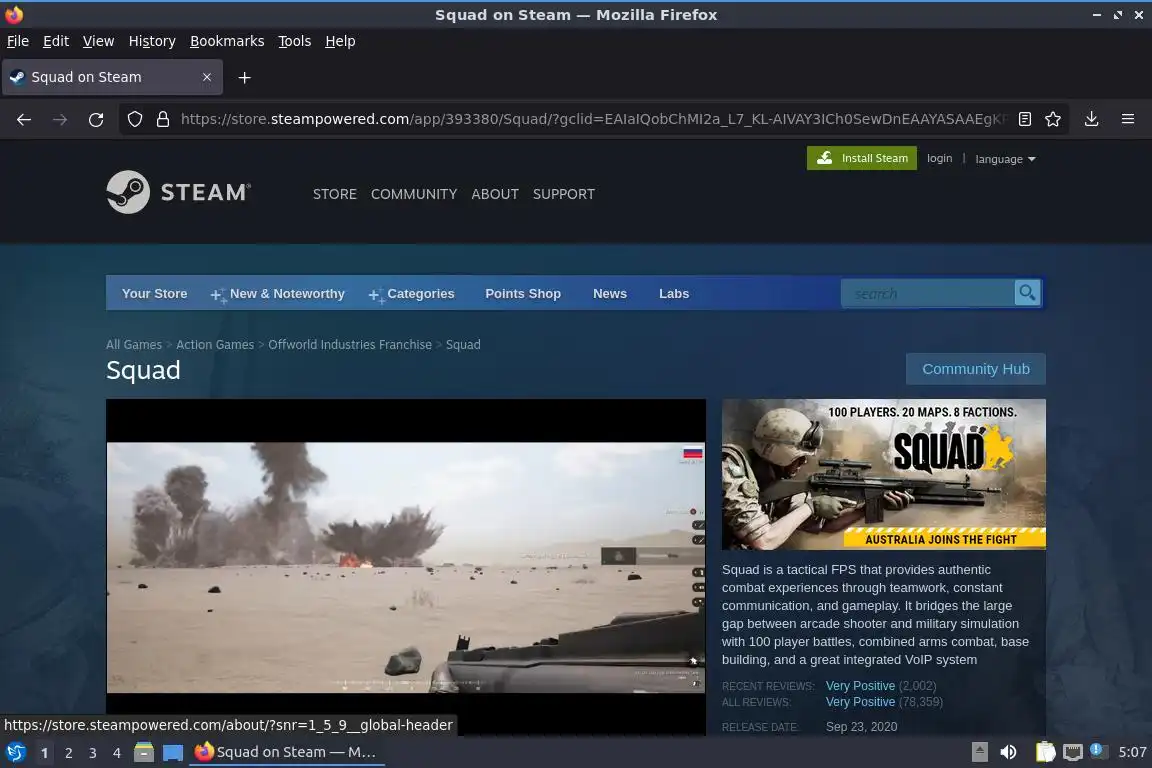Open the Bookmarks menu
The width and height of the screenshot is (1152, 768).
pos(227,41)
